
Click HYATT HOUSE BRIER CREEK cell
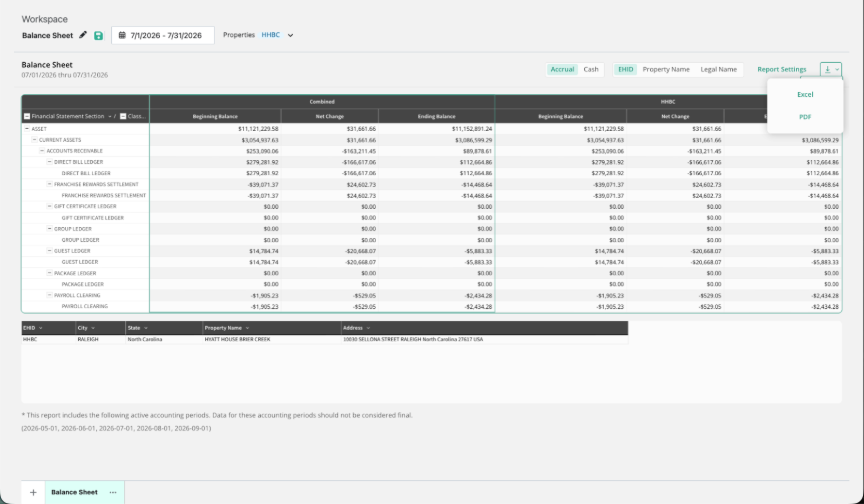pyautogui.click(x=272, y=339)
